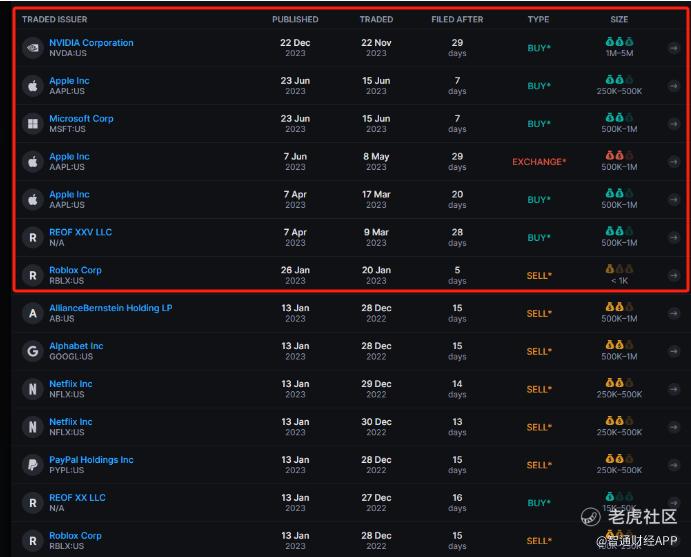This screenshot has height=557, width=691.
Task: Open the PayPal Holdings trade details arrow
Action: (673, 464)
